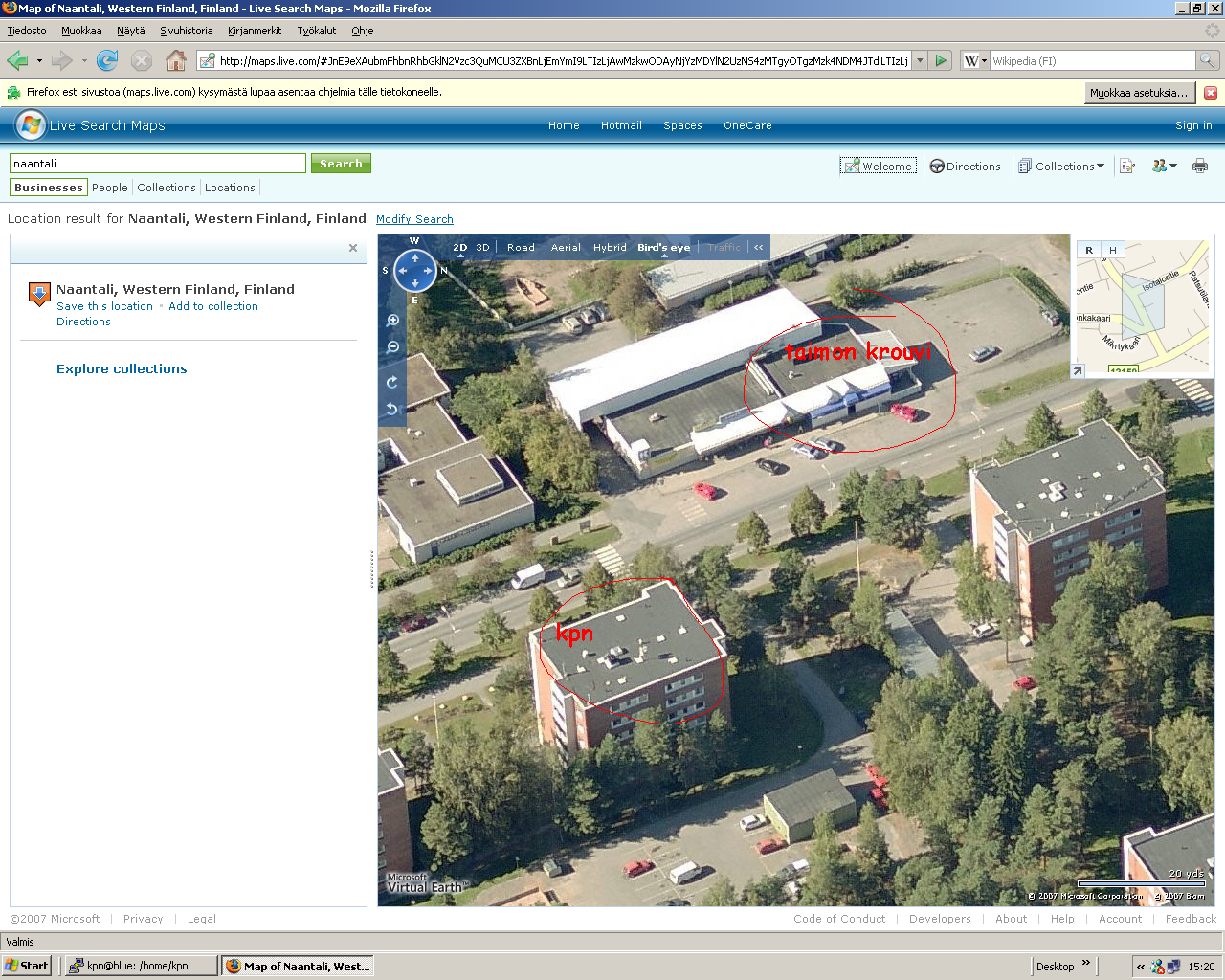Expand the mini map with arrow icon

tap(1078, 371)
